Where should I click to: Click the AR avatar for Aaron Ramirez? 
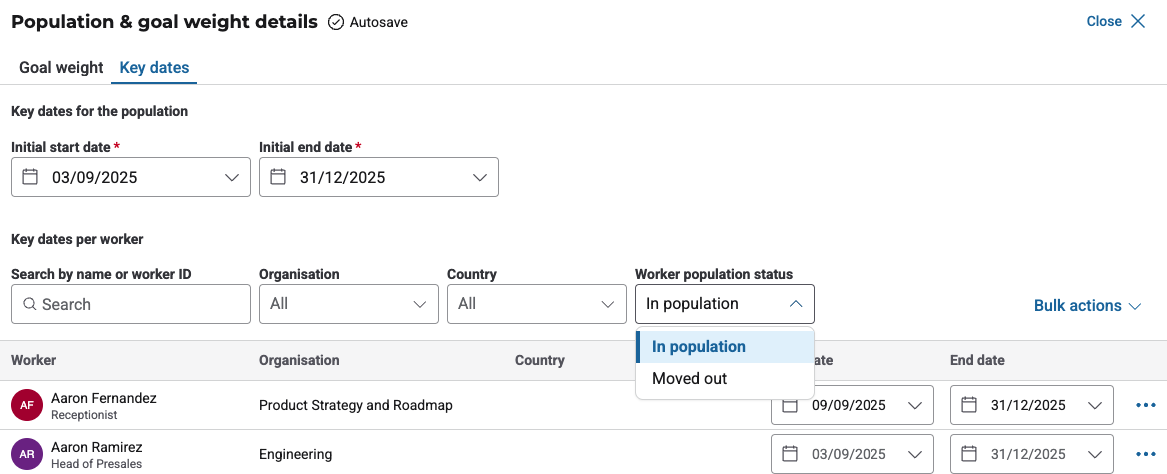(x=26, y=453)
